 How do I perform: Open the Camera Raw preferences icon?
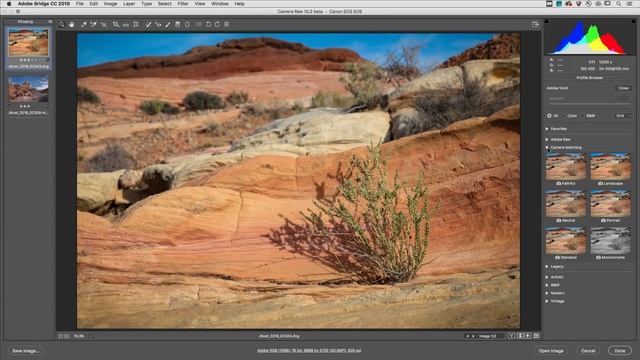point(199,24)
